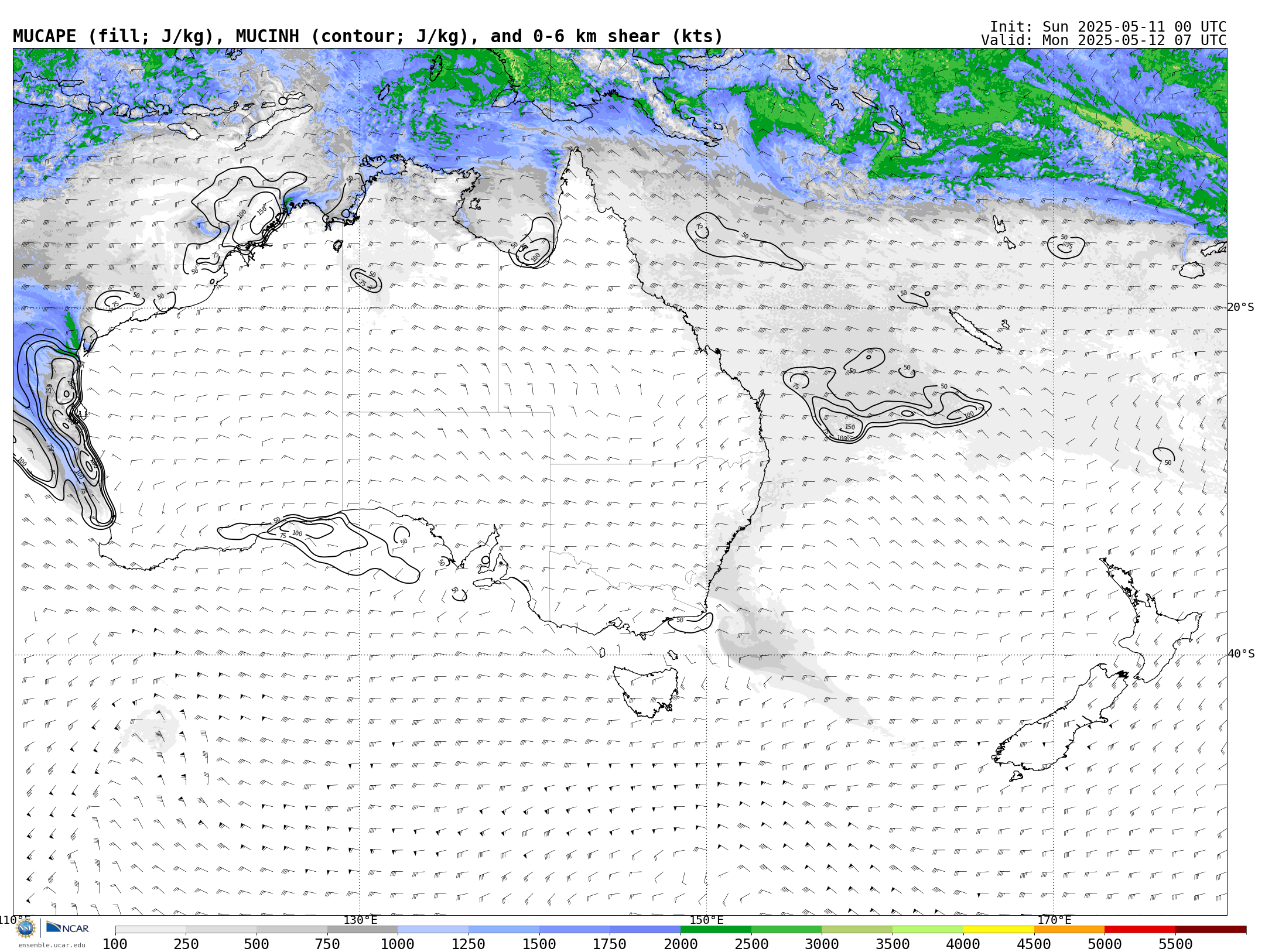
Task: Click the colorbar tick label 4500
Action: 1034,944
